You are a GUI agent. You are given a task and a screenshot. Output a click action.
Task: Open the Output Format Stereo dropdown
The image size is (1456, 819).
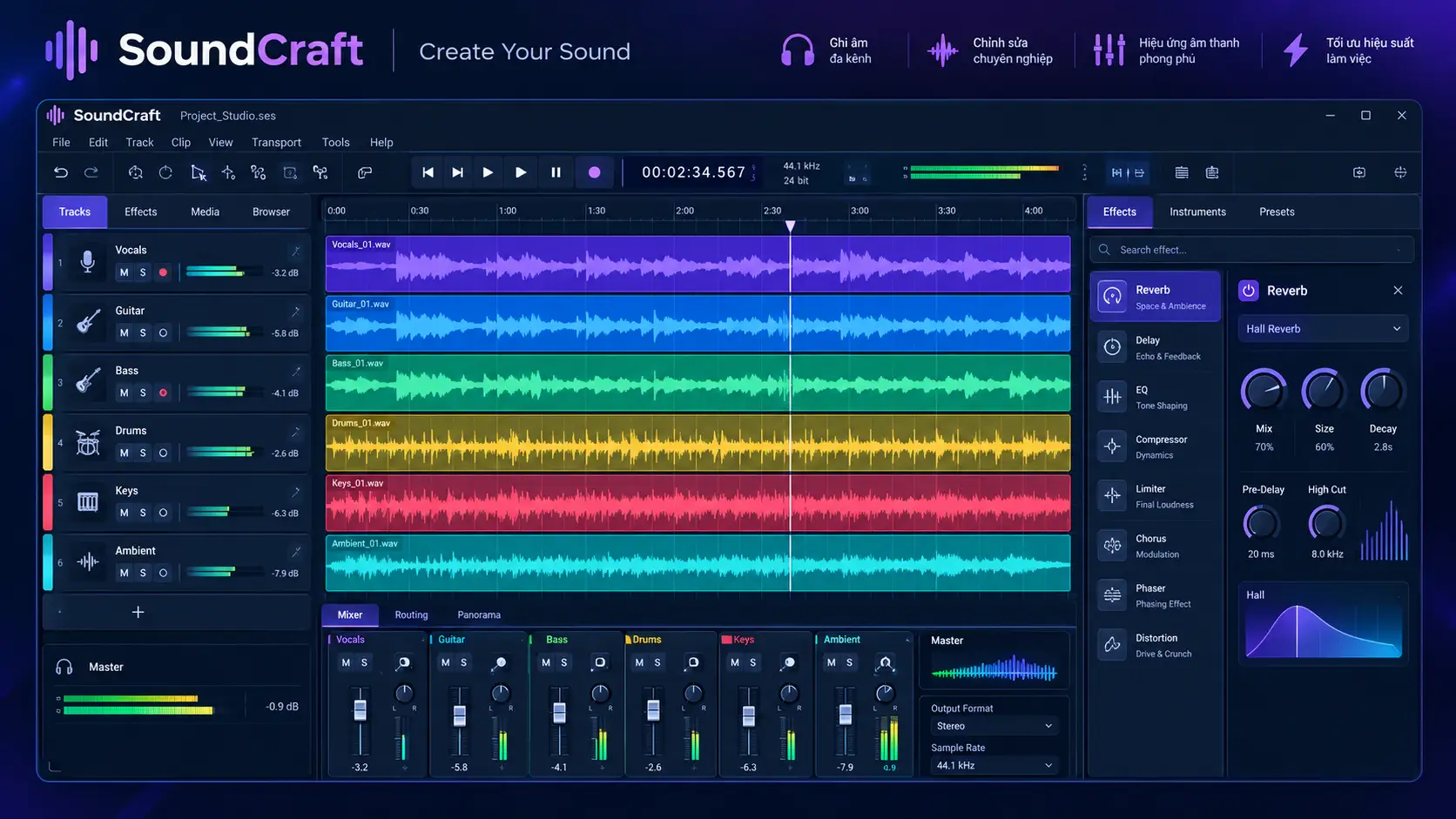click(994, 726)
